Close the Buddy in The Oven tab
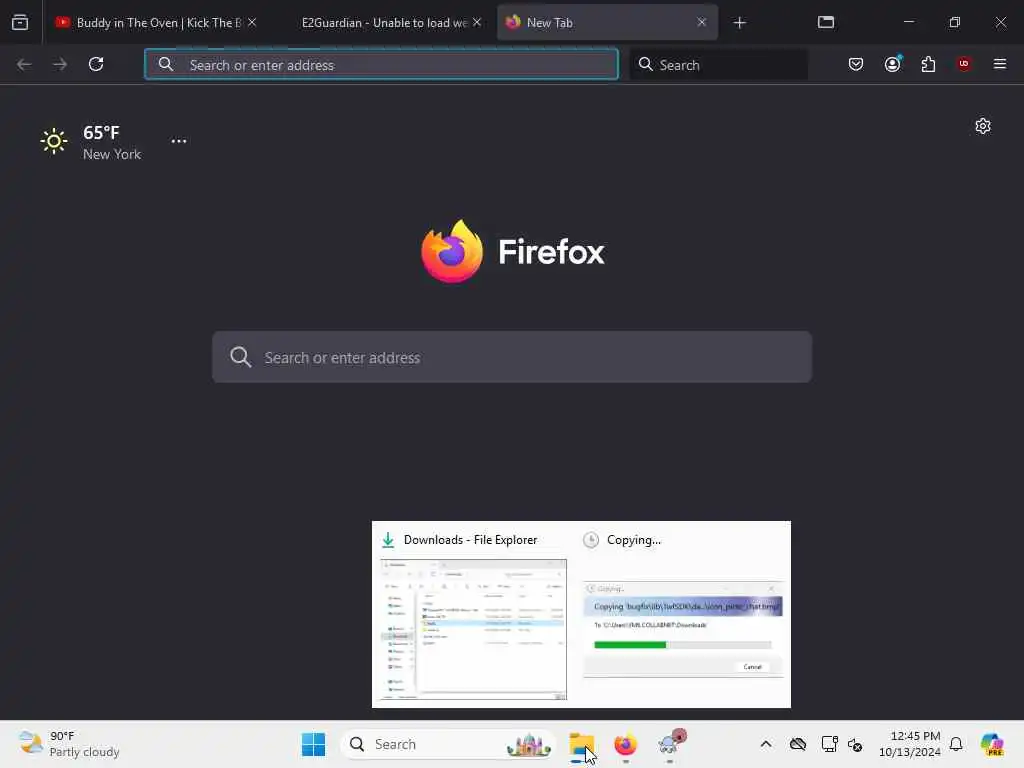This screenshot has width=1024, height=768. pyautogui.click(x=252, y=22)
